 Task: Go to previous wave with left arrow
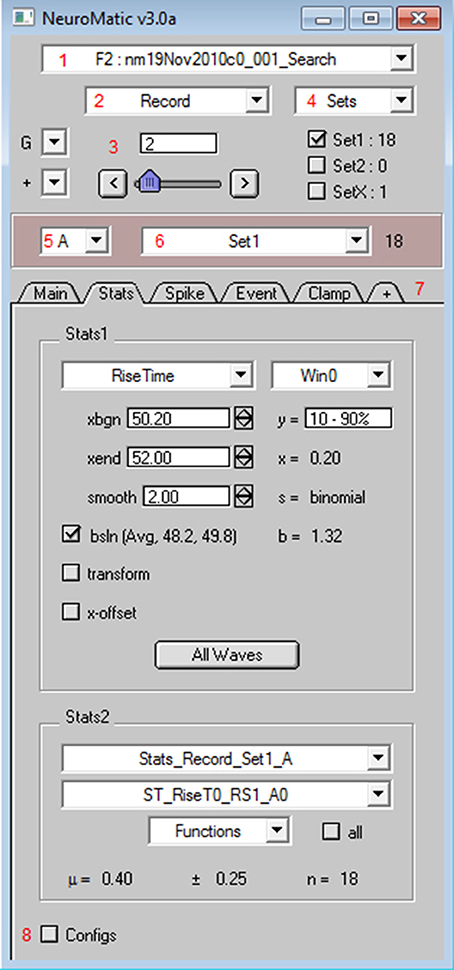point(113,182)
